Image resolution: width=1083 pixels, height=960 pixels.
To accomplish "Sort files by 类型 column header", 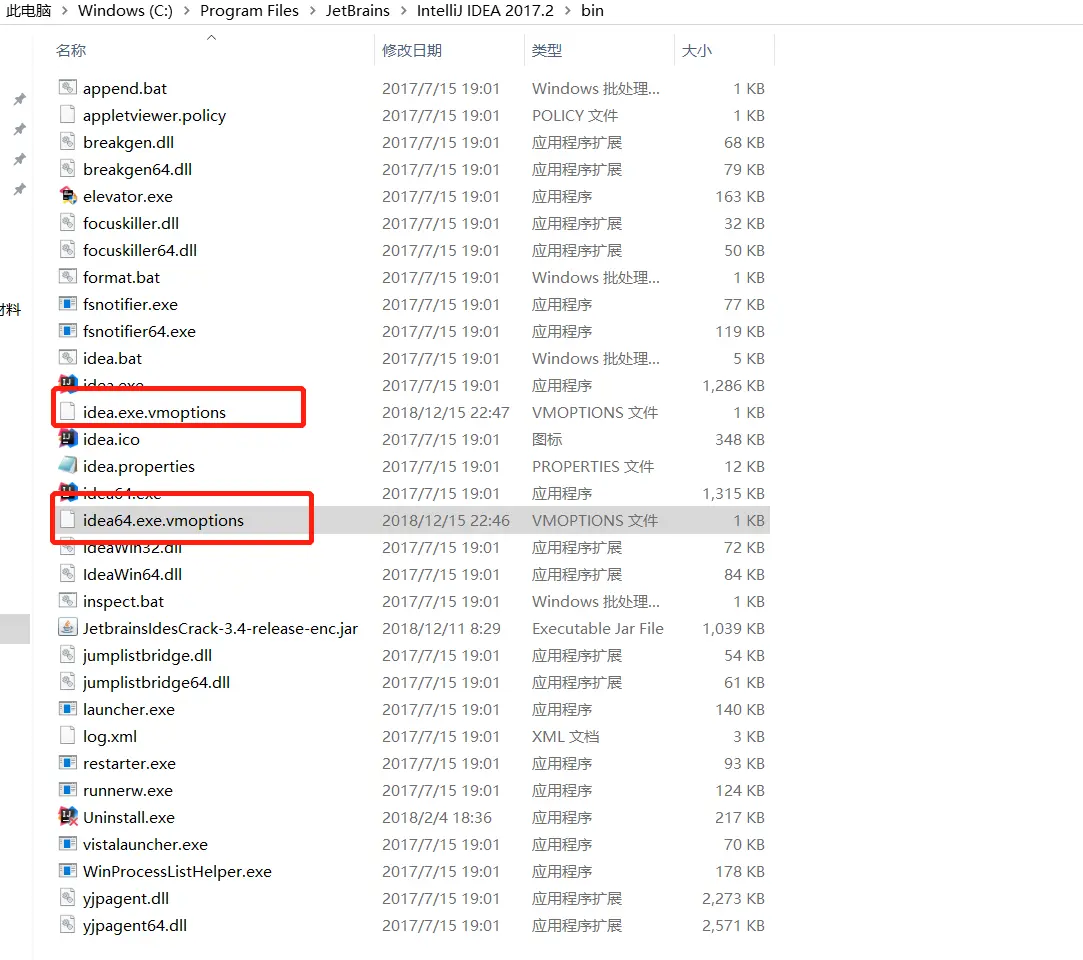I will pos(546,50).
